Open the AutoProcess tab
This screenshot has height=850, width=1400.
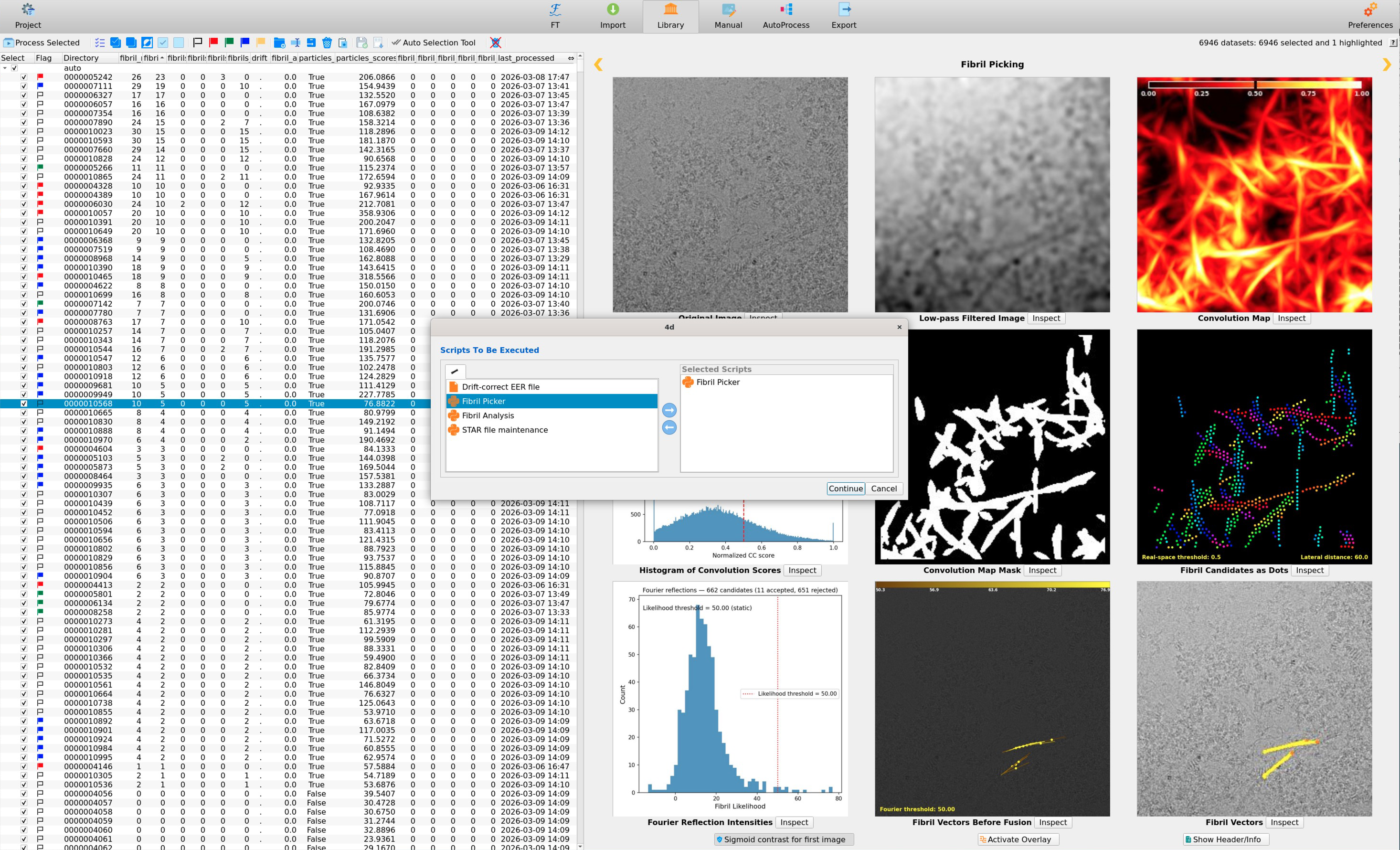click(786, 17)
